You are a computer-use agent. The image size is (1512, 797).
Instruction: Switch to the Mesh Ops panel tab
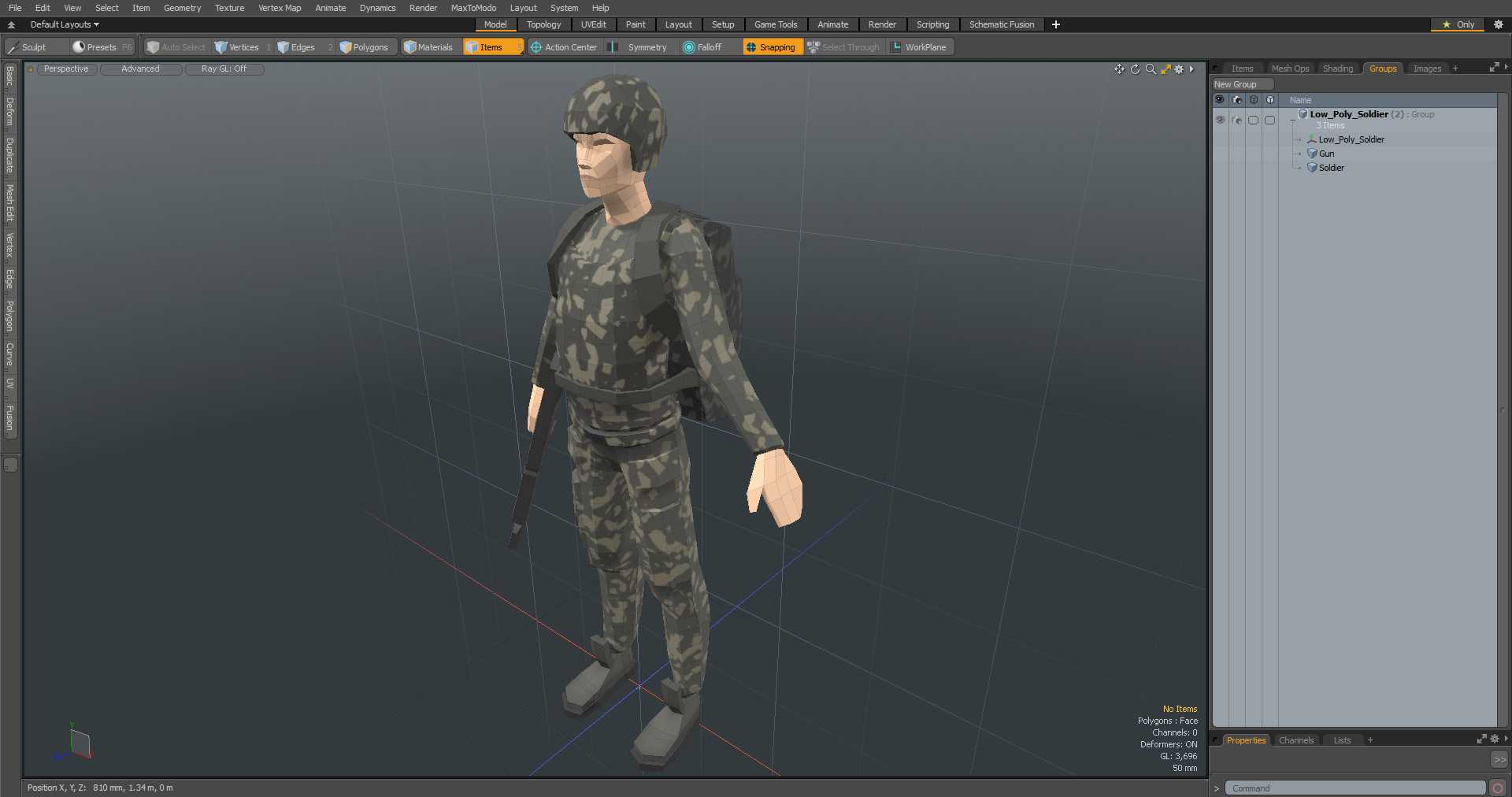click(1290, 69)
